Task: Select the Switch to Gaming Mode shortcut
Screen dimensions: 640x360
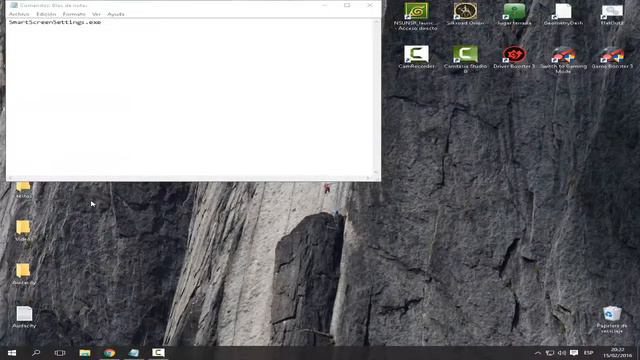Action: [x=563, y=59]
